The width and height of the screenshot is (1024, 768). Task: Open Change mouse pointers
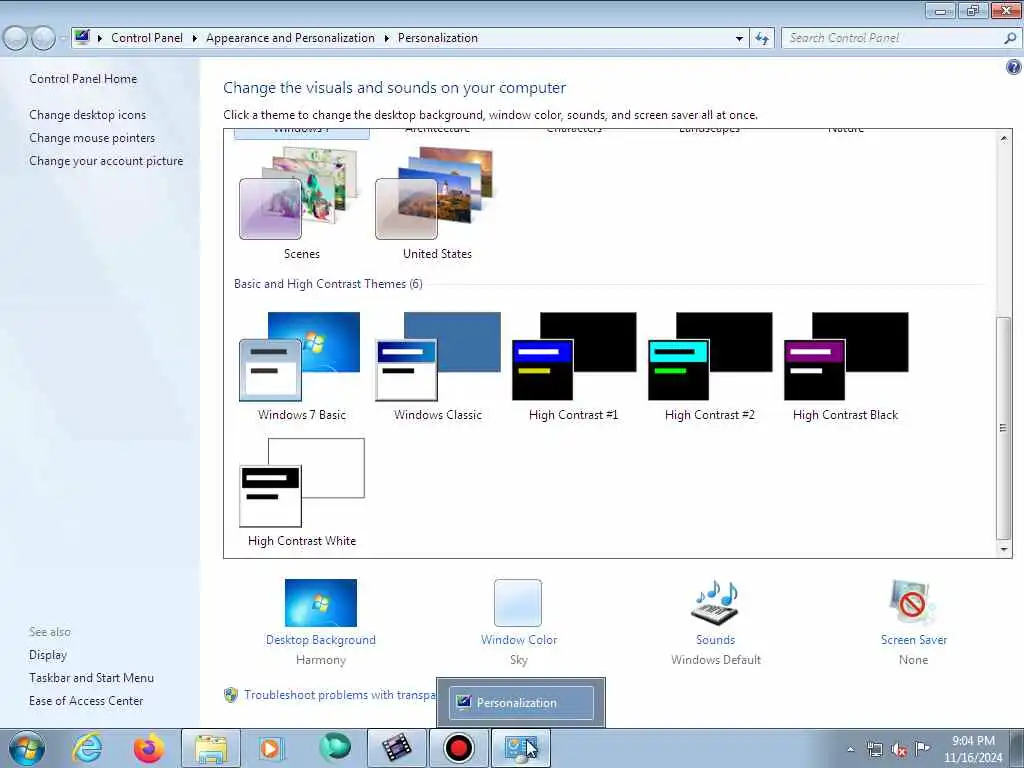pyautogui.click(x=92, y=138)
